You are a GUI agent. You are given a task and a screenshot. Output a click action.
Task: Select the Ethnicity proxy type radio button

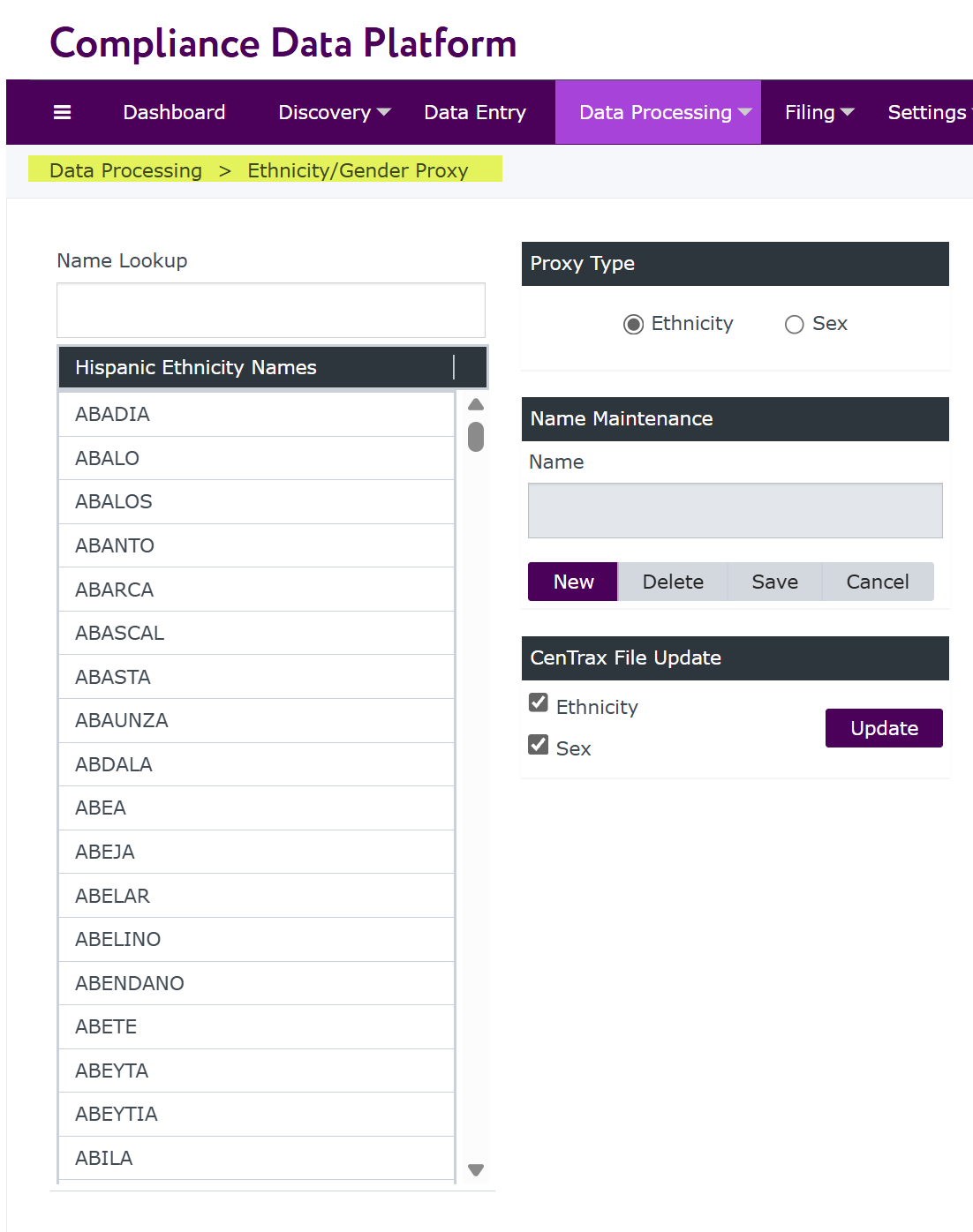pos(633,325)
